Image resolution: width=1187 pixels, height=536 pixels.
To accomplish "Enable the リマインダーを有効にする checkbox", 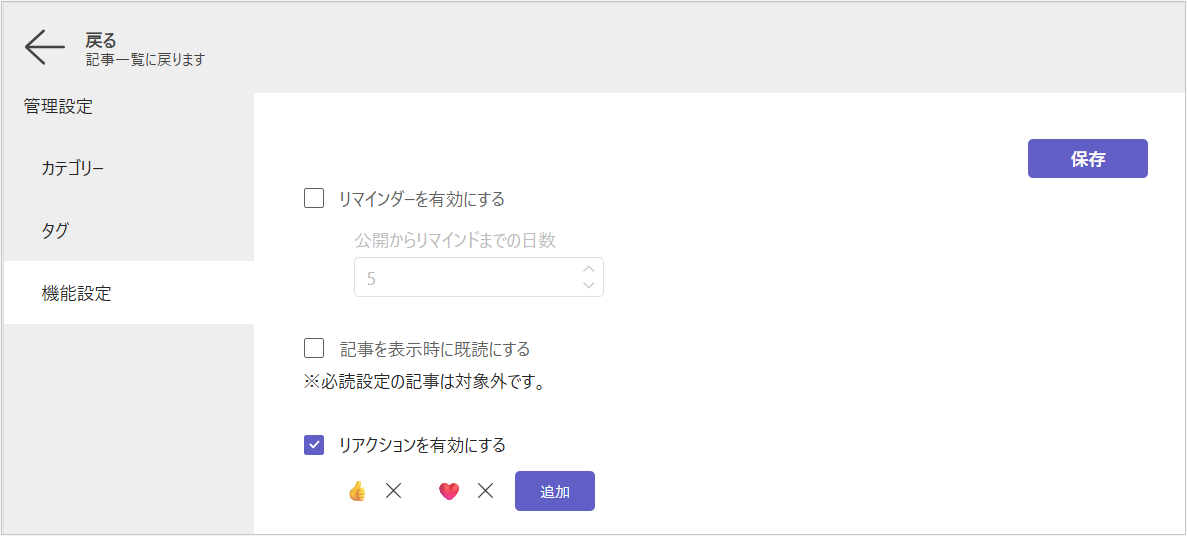I will tap(314, 198).
